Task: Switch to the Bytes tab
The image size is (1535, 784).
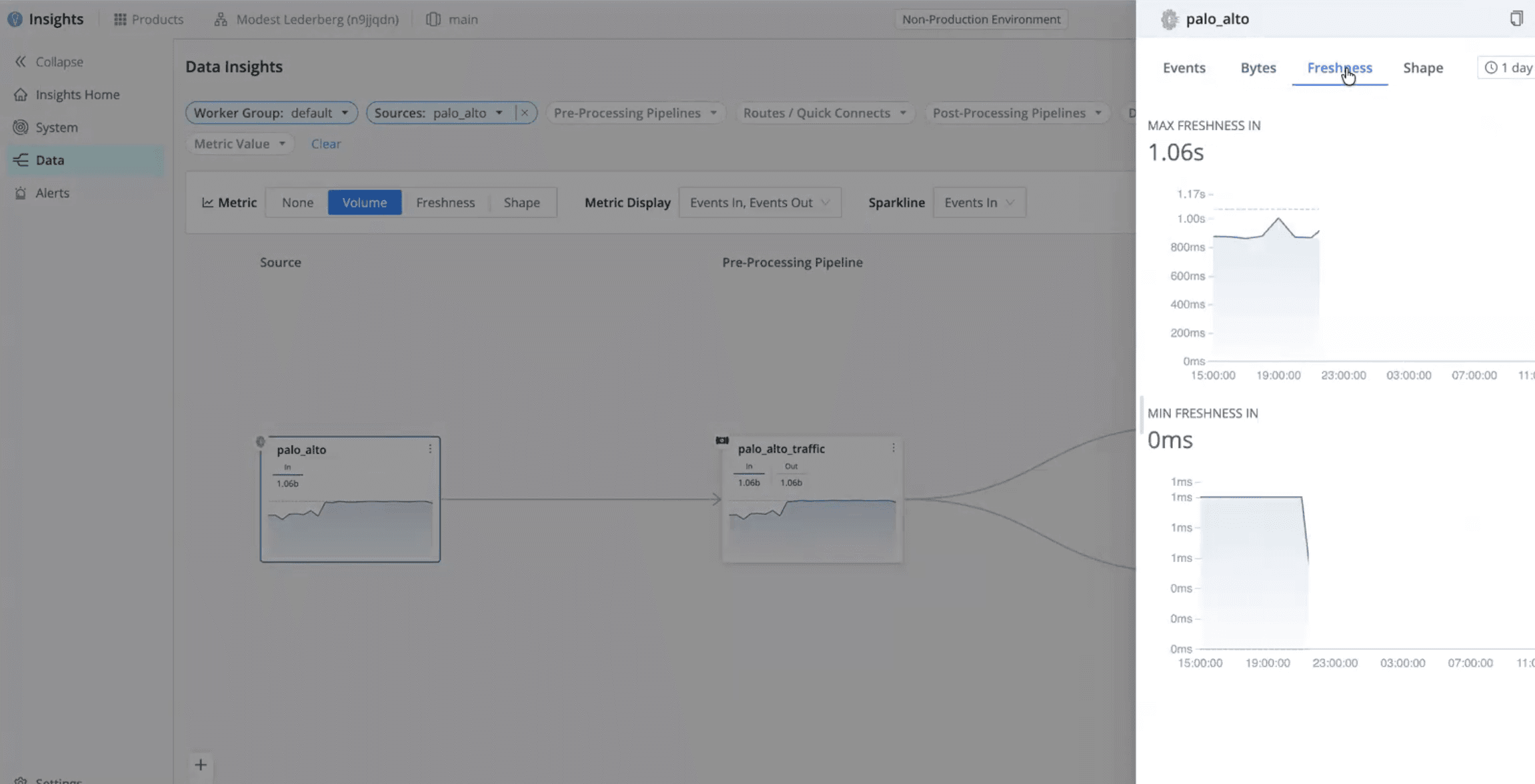Action: tap(1258, 68)
